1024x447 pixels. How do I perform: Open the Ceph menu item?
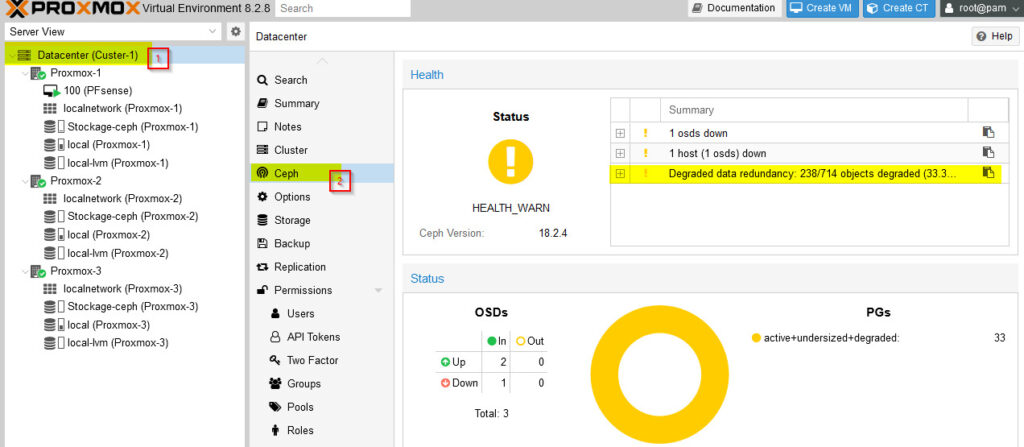point(322,173)
